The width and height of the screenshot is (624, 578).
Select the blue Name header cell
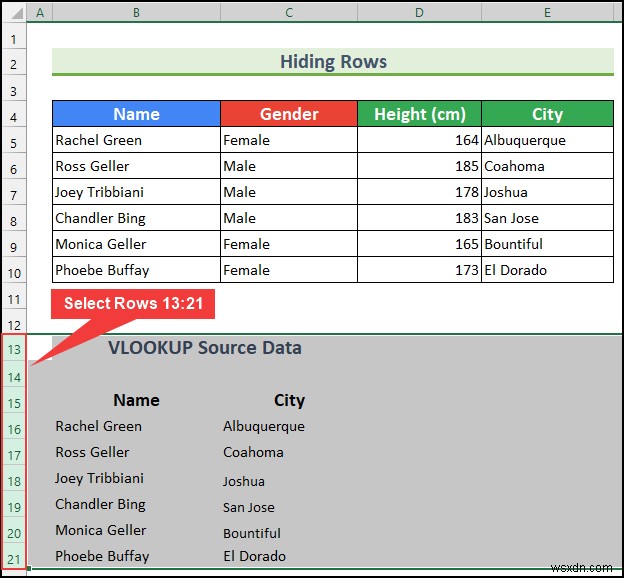(136, 114)
